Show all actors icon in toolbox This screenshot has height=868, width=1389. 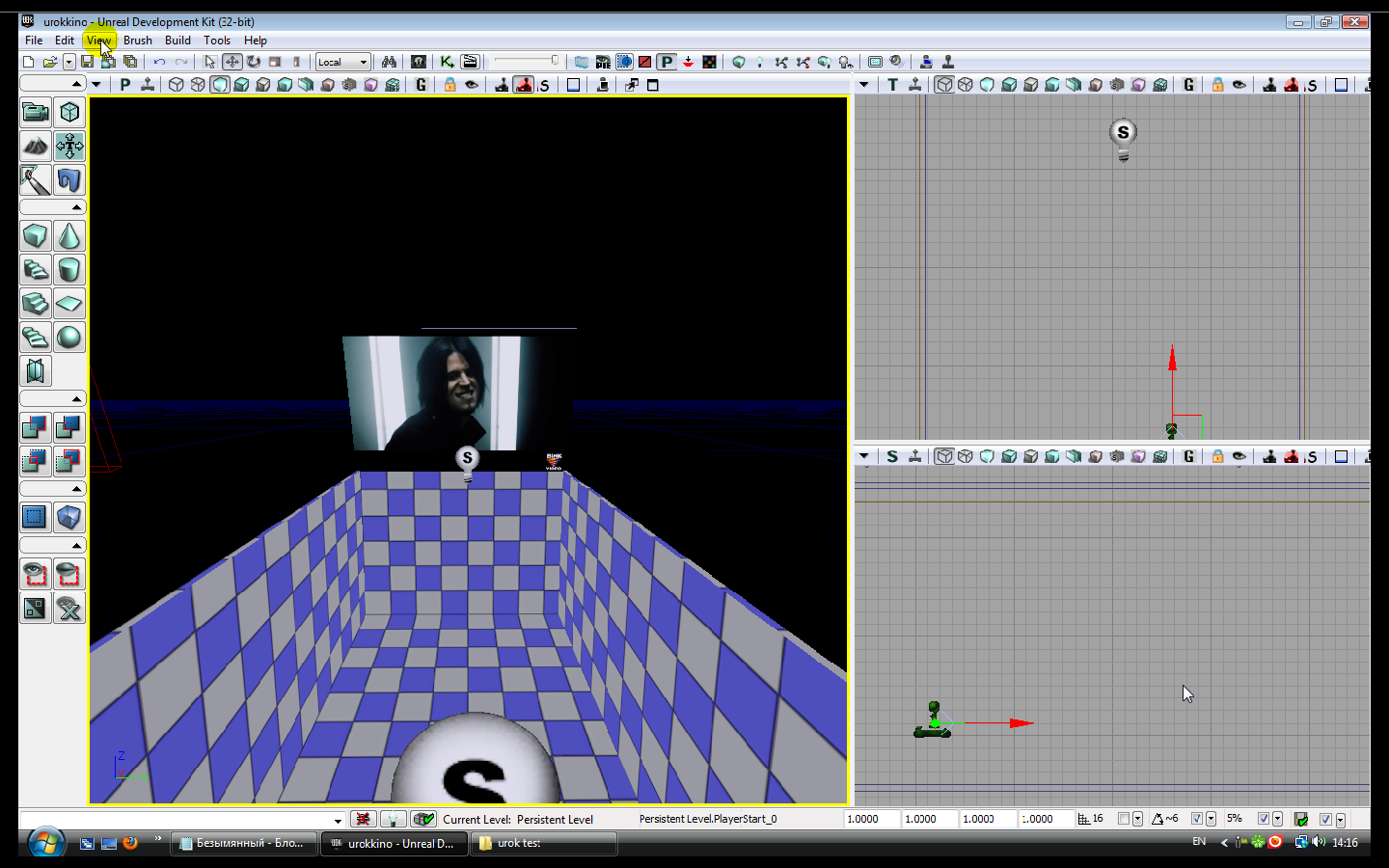pyautogui.click(x=69, y=609)
